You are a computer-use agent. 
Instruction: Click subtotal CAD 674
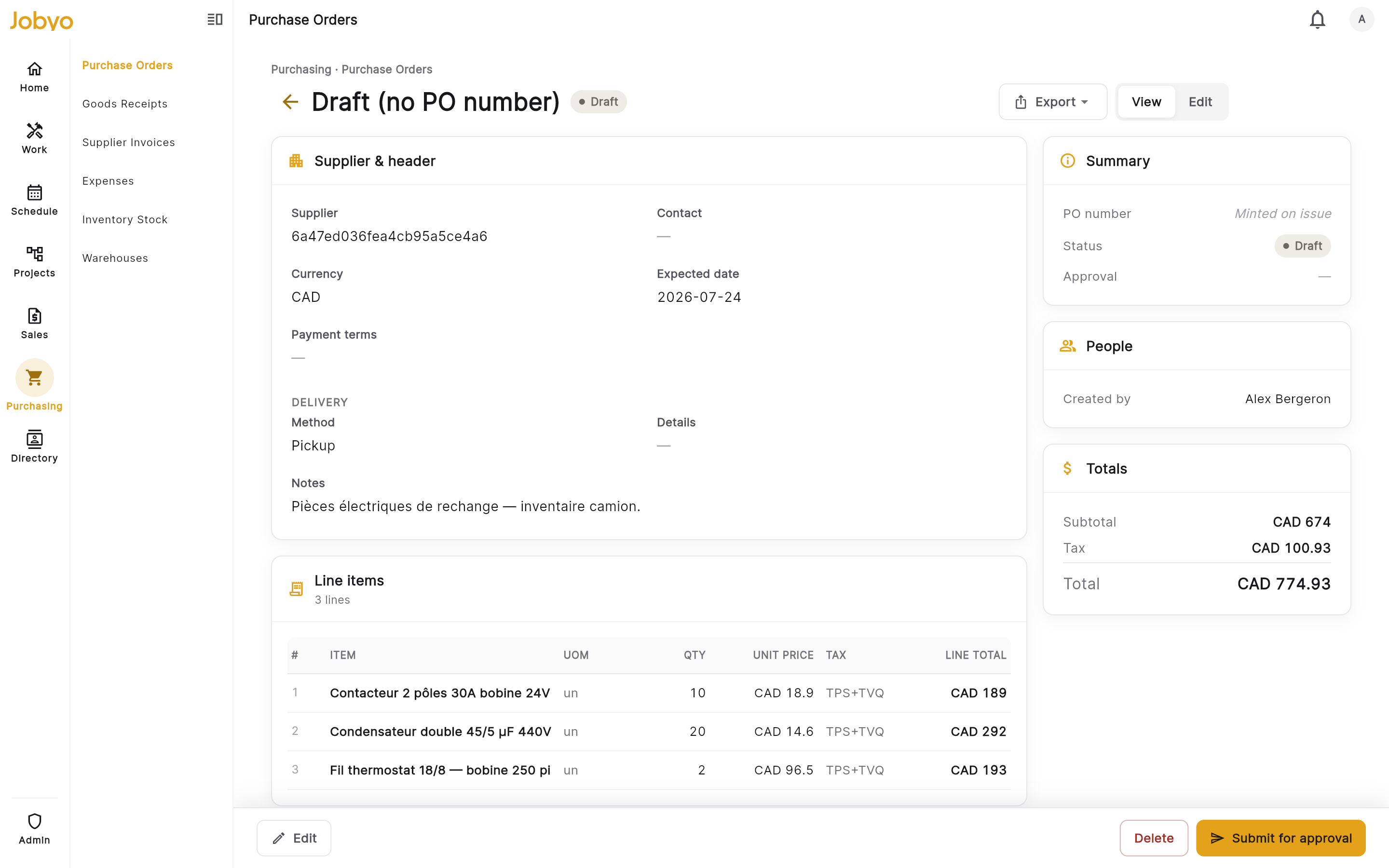tap(1301, 522)
